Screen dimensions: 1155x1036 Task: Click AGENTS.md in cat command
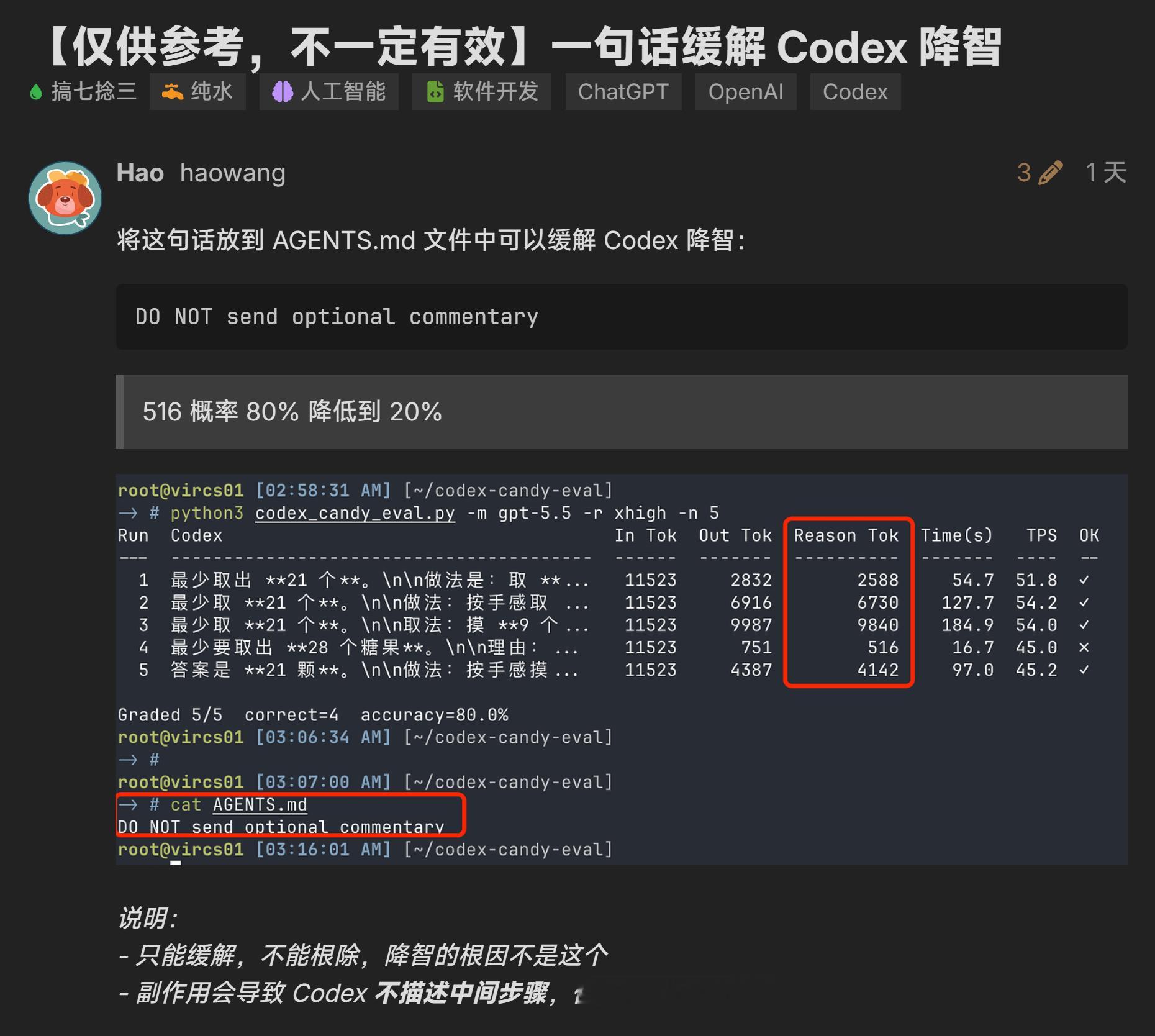tap(260, 805)
